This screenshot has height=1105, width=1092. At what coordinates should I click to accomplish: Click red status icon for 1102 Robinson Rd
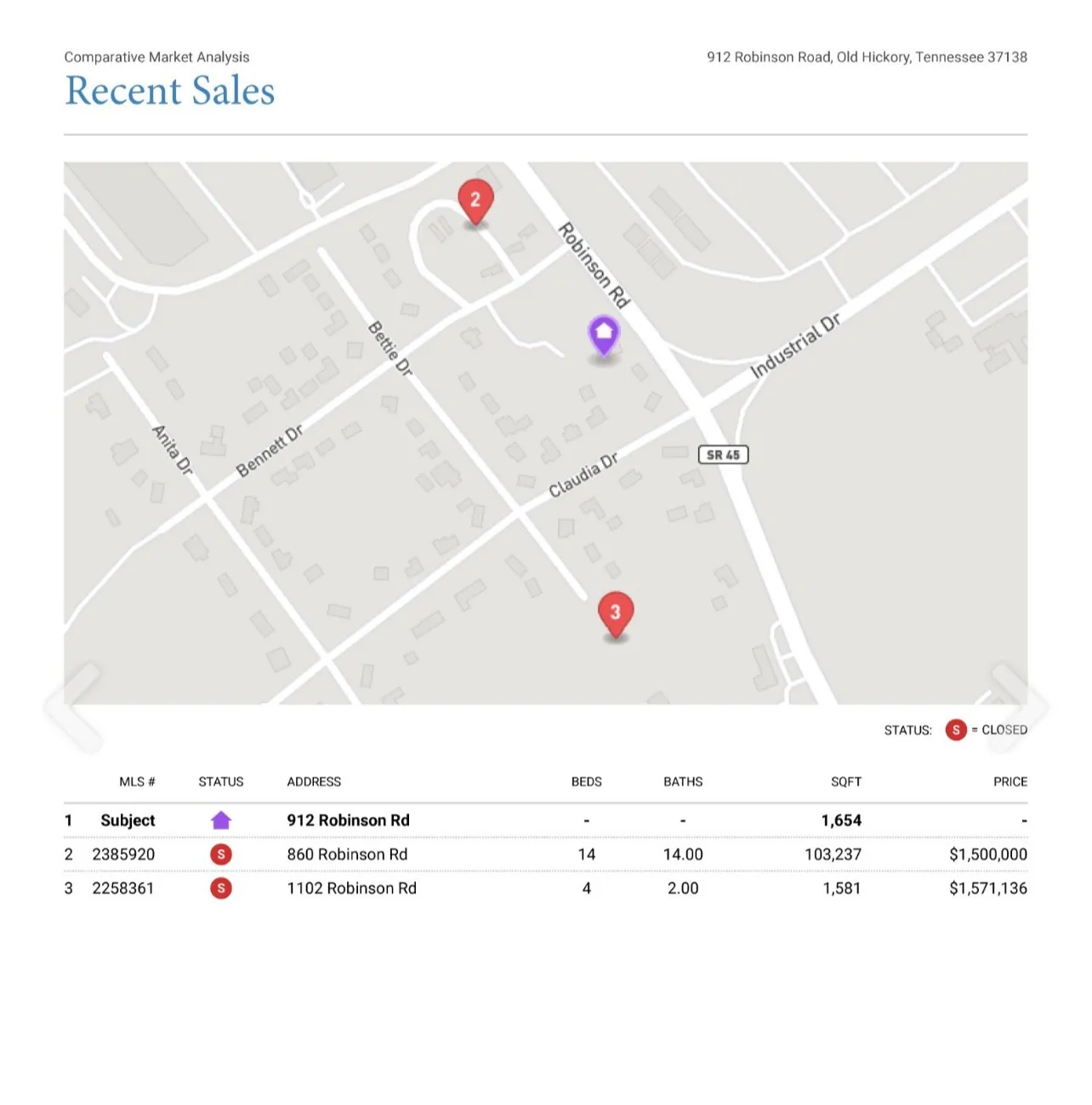pyautogui.click(x=221, y=888)
